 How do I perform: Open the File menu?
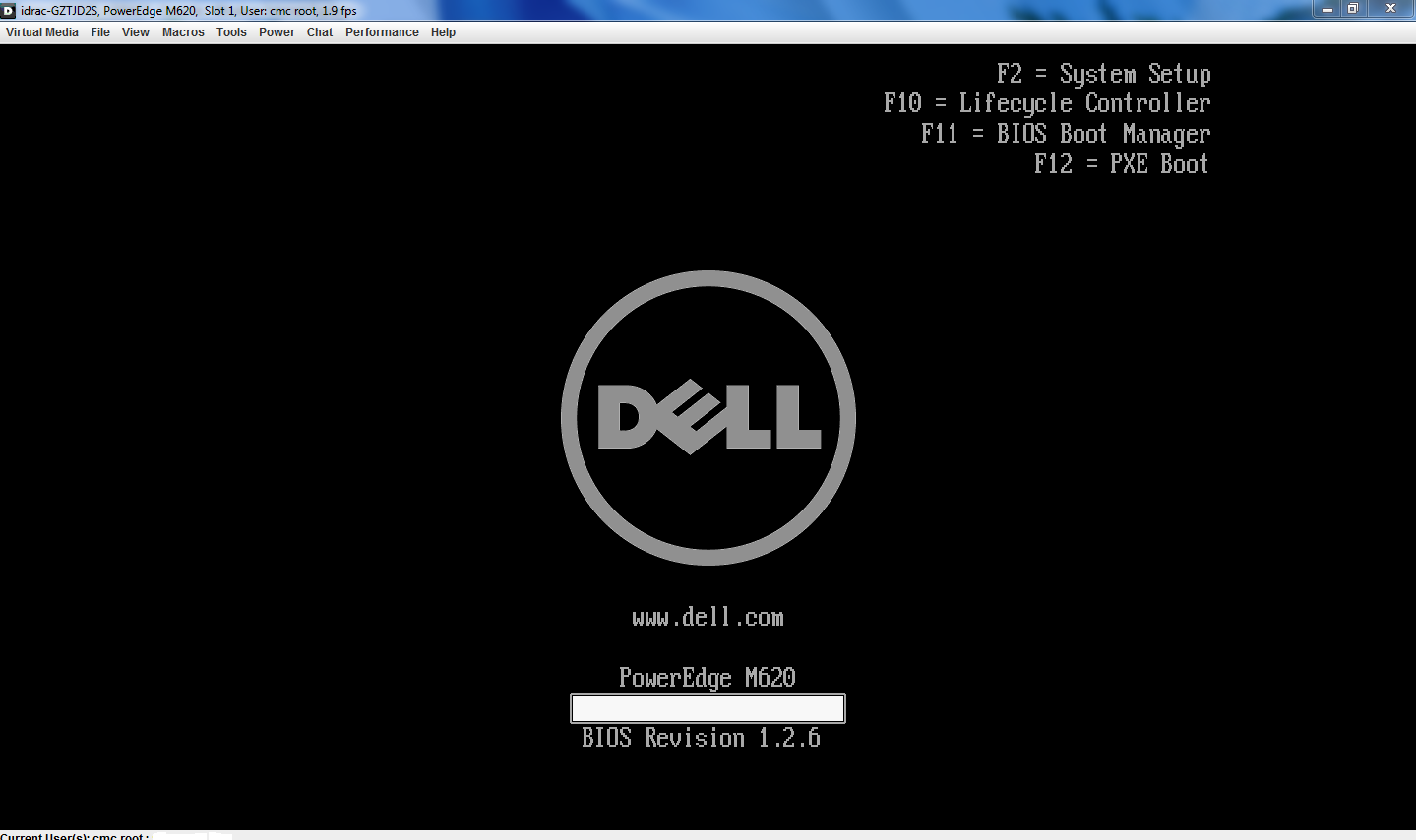pos(100,31)
